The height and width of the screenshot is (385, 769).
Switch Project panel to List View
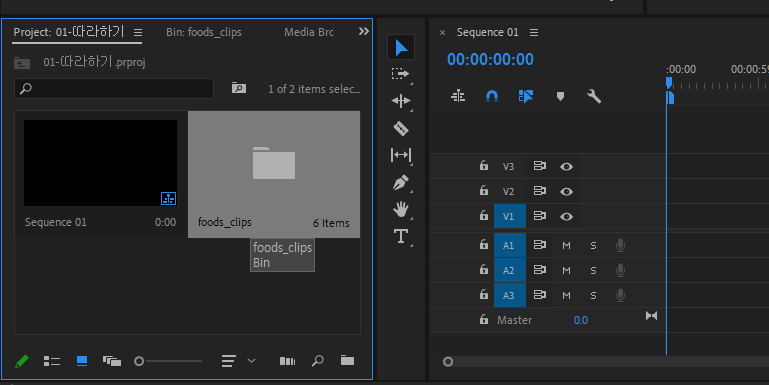coord(51,361)
